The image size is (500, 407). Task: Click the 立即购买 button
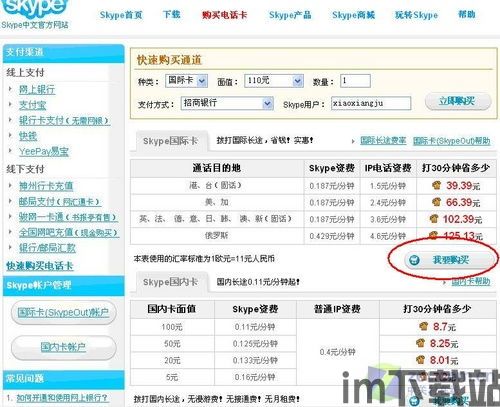tap(458, 101)
